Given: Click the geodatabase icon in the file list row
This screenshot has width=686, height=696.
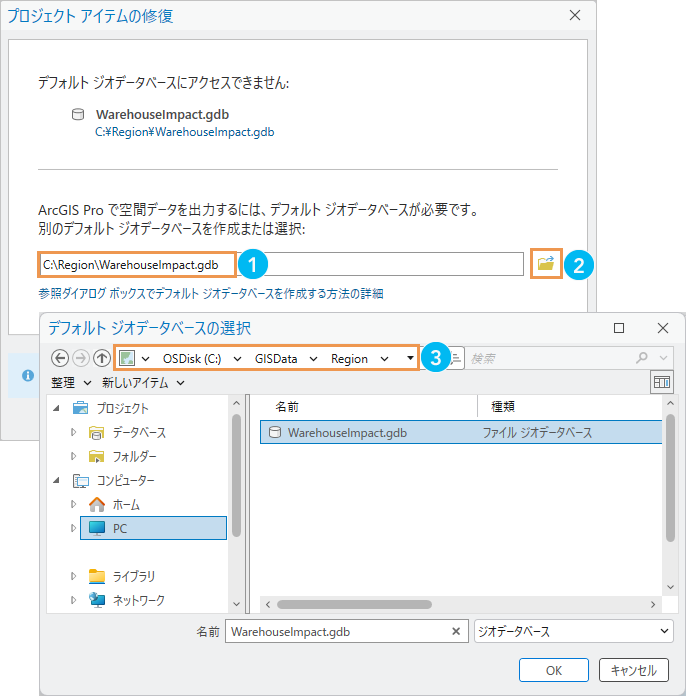Looking at the screenshot, I should tap(275, 432).
